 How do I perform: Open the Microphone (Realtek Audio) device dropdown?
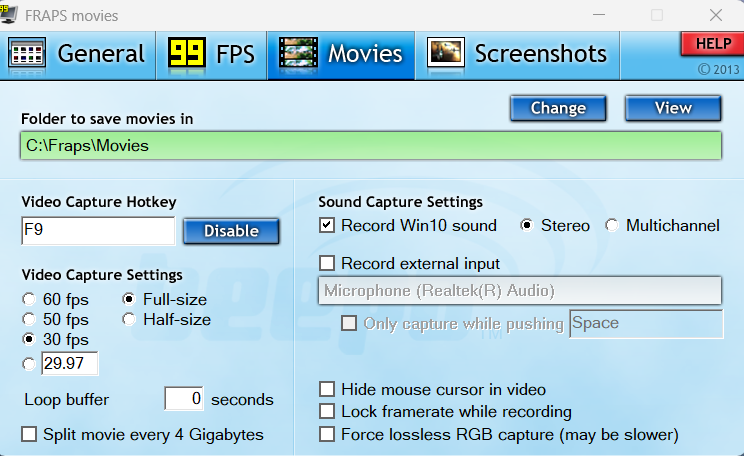coord(520,290)
